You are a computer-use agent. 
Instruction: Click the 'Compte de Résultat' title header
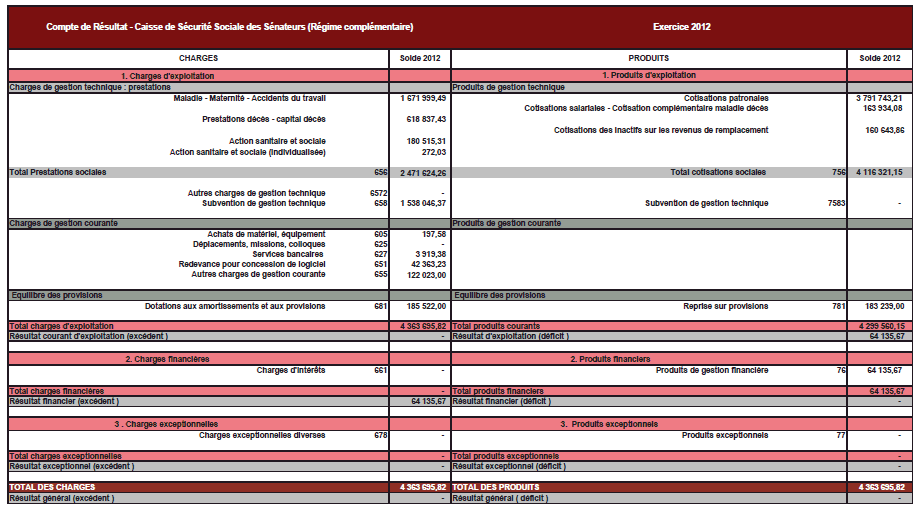(x=229, y=26)
